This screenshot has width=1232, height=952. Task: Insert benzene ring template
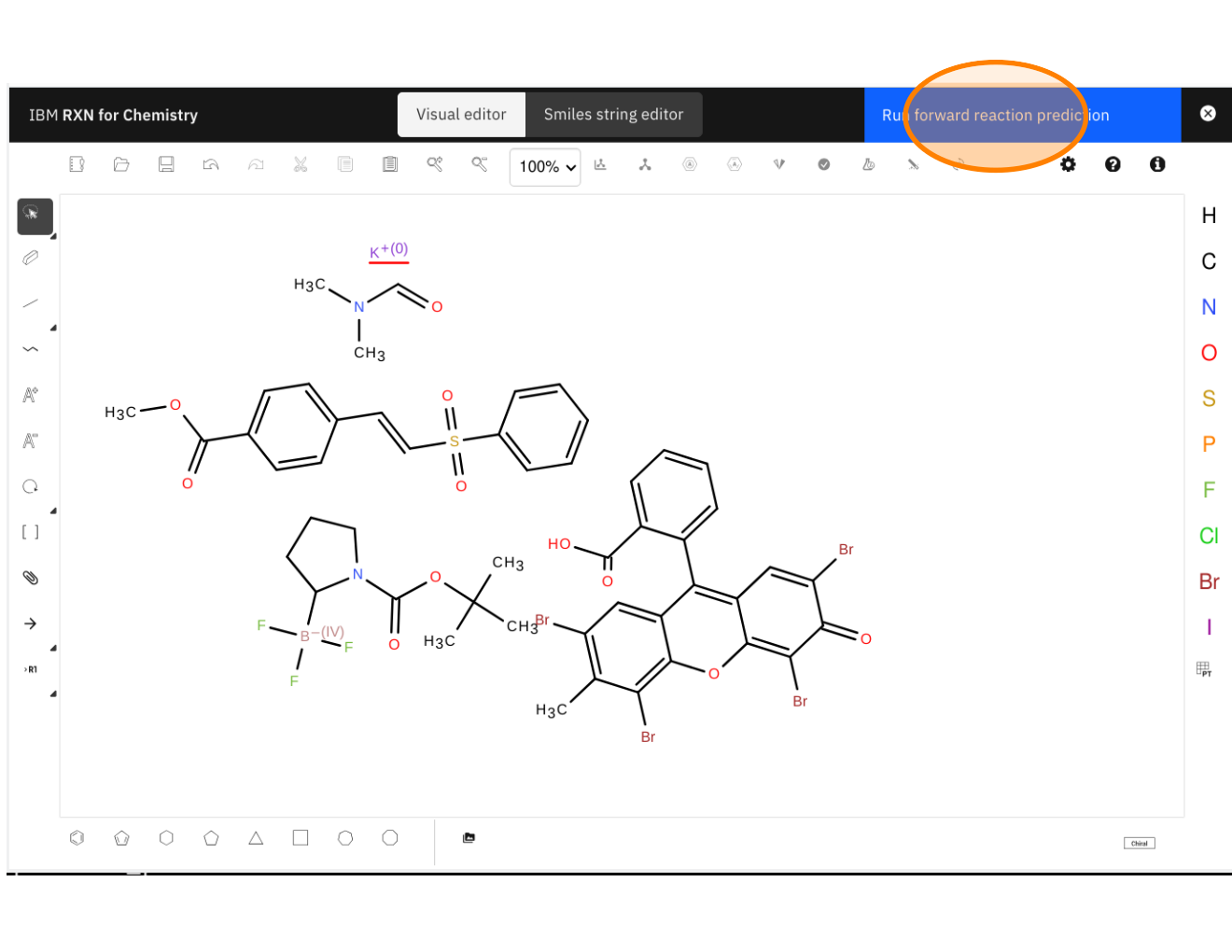[77, 838]
